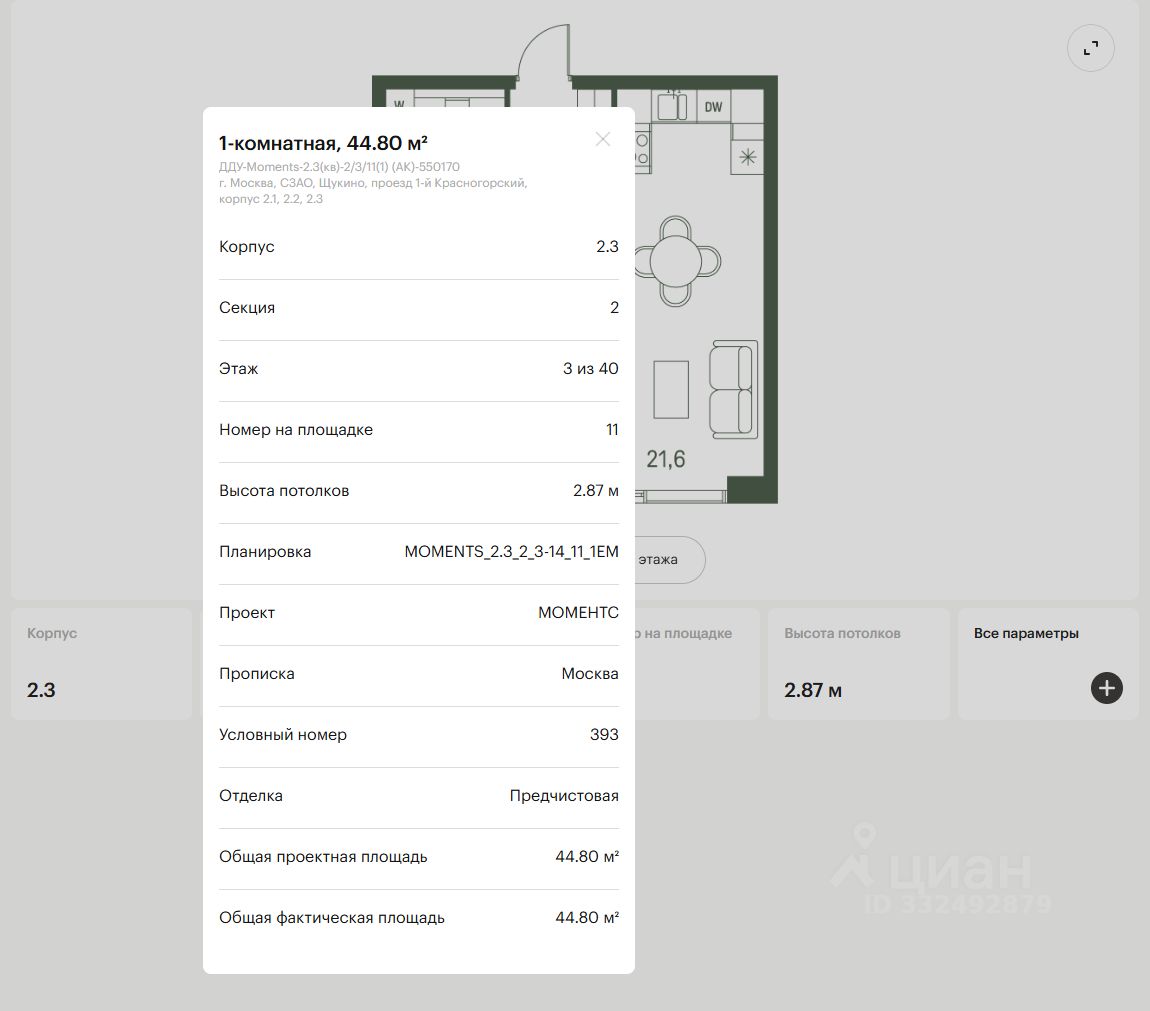Click the Секция row label
The height and width of the screenshot is (1011, 1150).
246,307
